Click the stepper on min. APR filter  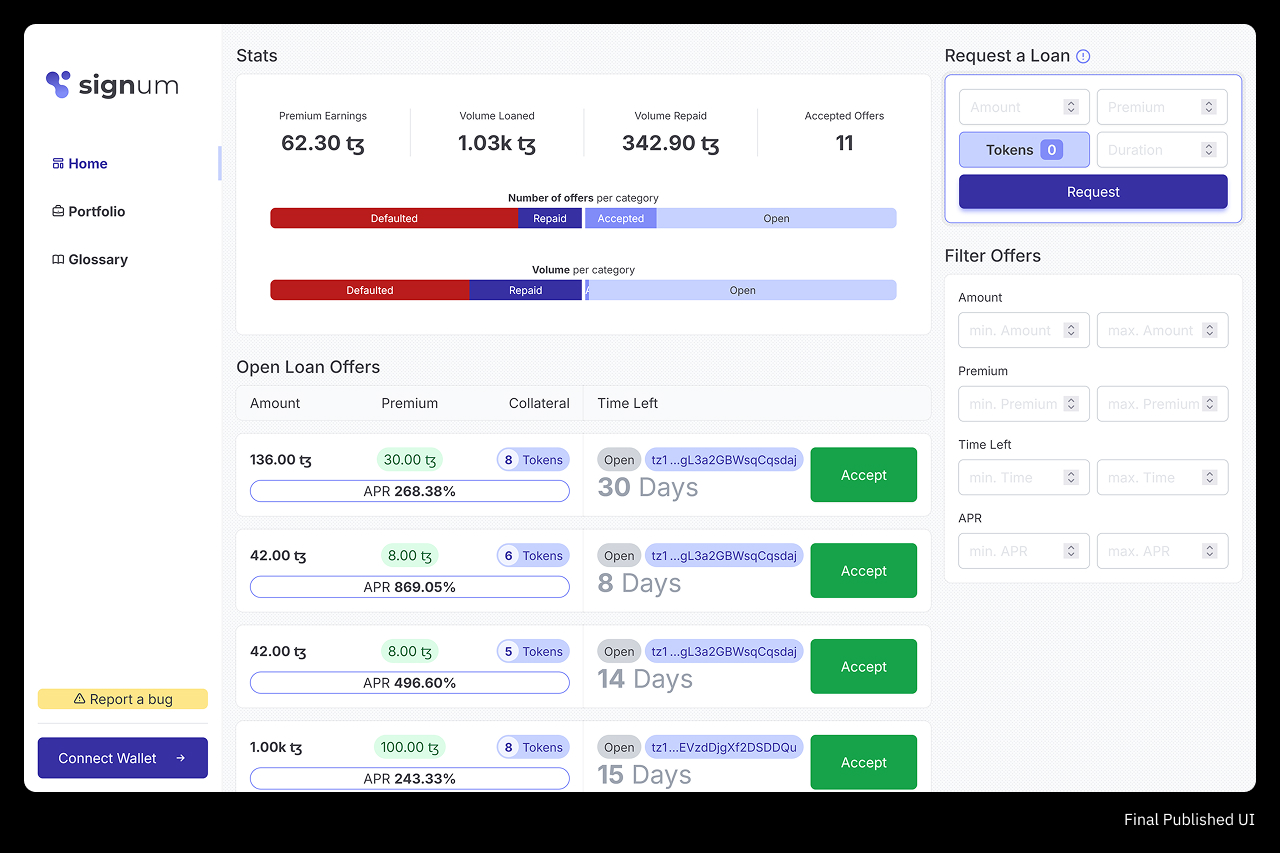coord(1071,551)
